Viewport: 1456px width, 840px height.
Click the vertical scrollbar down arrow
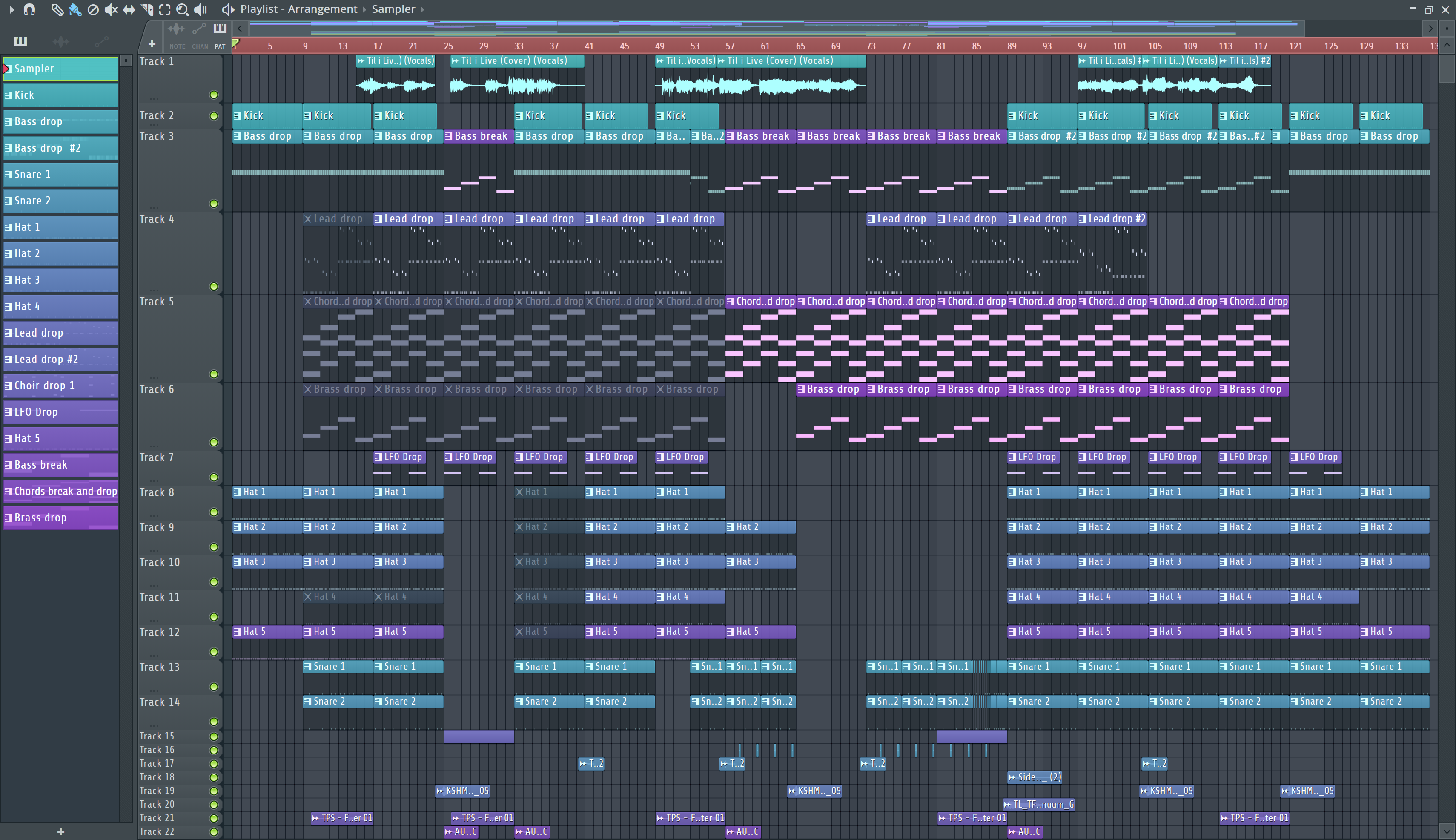click(x=1446, y=831)
